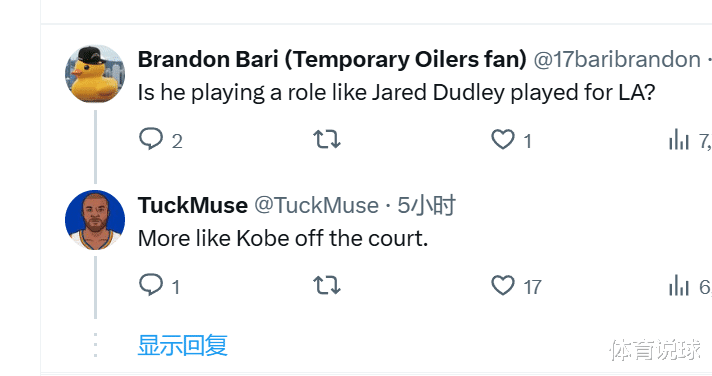The height and width of the screenshot is (376, 712).
Task: Open TuckMuse display name profile
Action: [x=193, y=205]
